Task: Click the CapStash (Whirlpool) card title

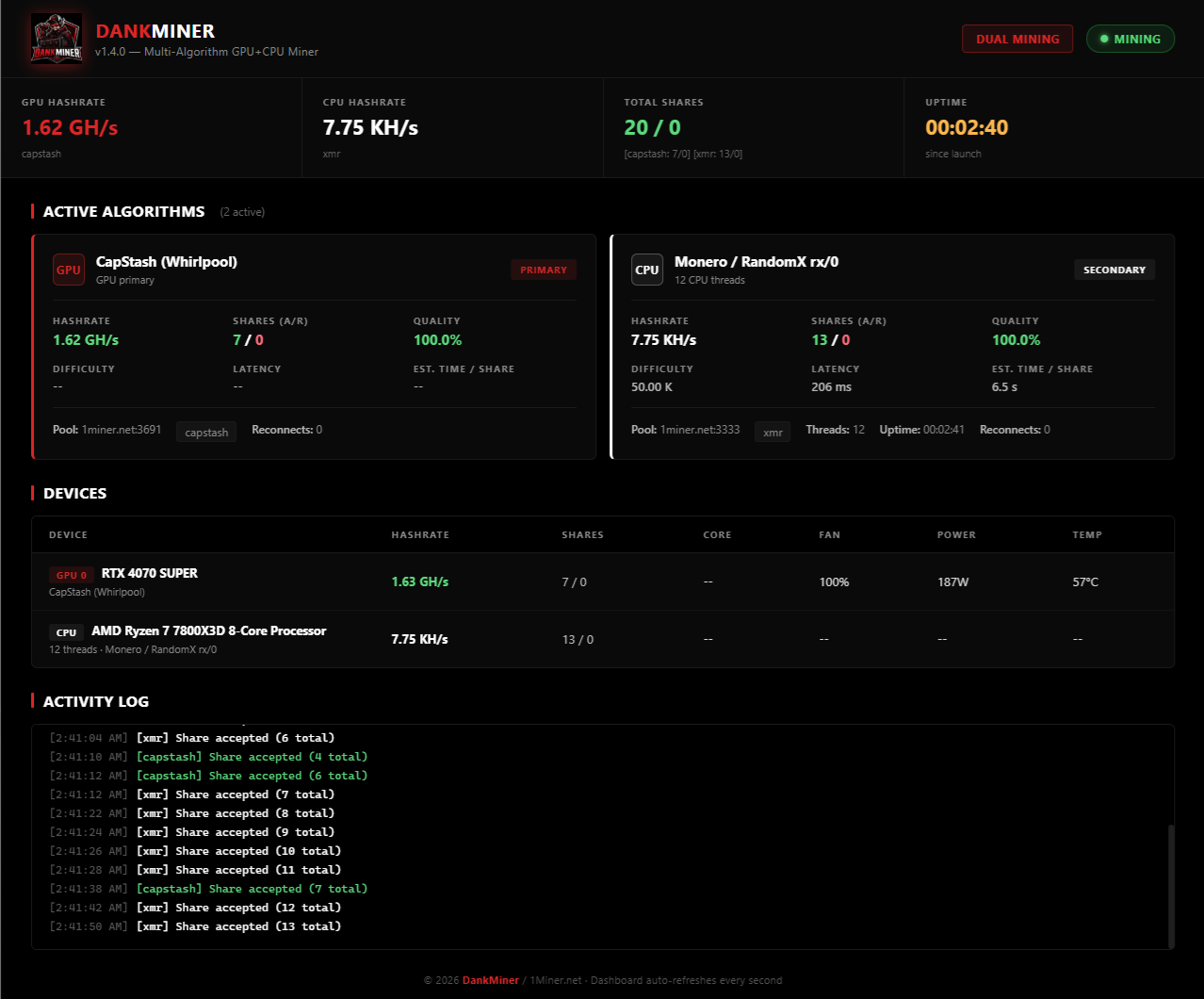Action: [167, 262]
